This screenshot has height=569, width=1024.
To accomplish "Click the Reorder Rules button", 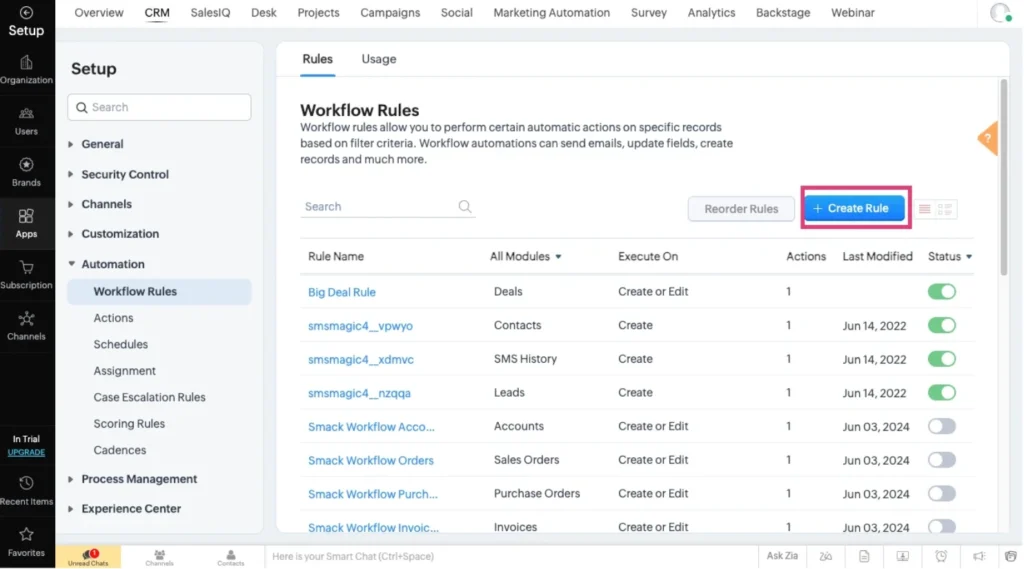I will [741, 209].
